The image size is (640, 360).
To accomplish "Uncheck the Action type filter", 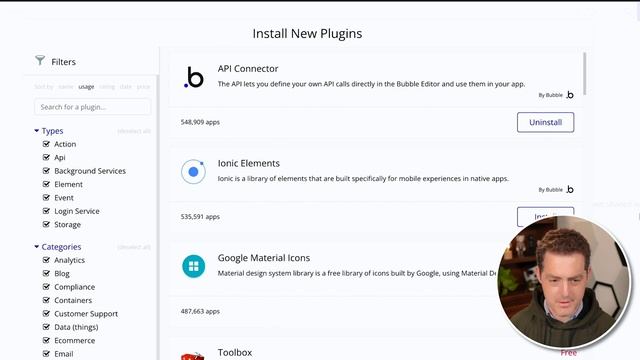I will coord(46,144).
